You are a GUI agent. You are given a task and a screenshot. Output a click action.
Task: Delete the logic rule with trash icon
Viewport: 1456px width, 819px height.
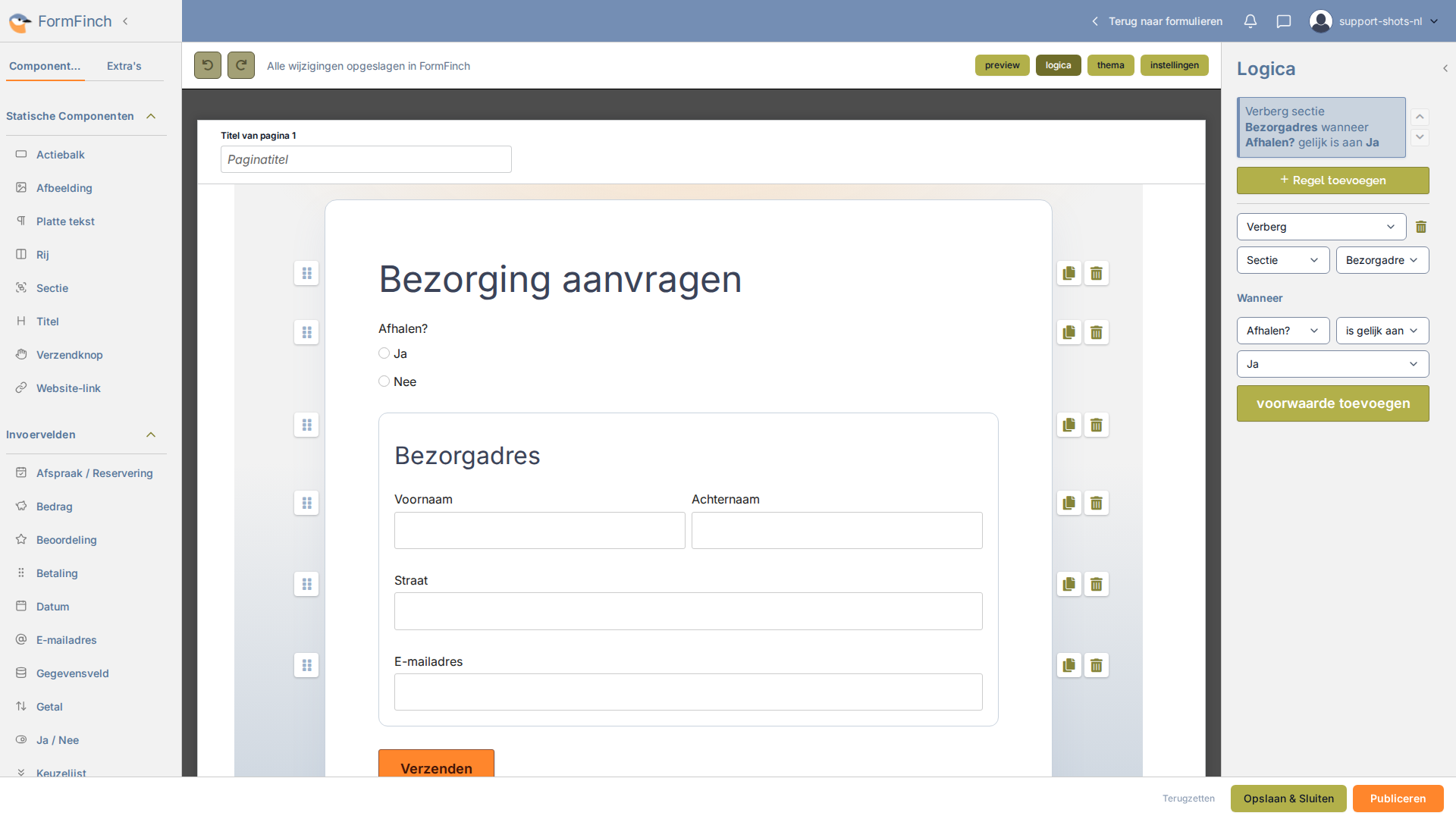[x=1421, y=227]
